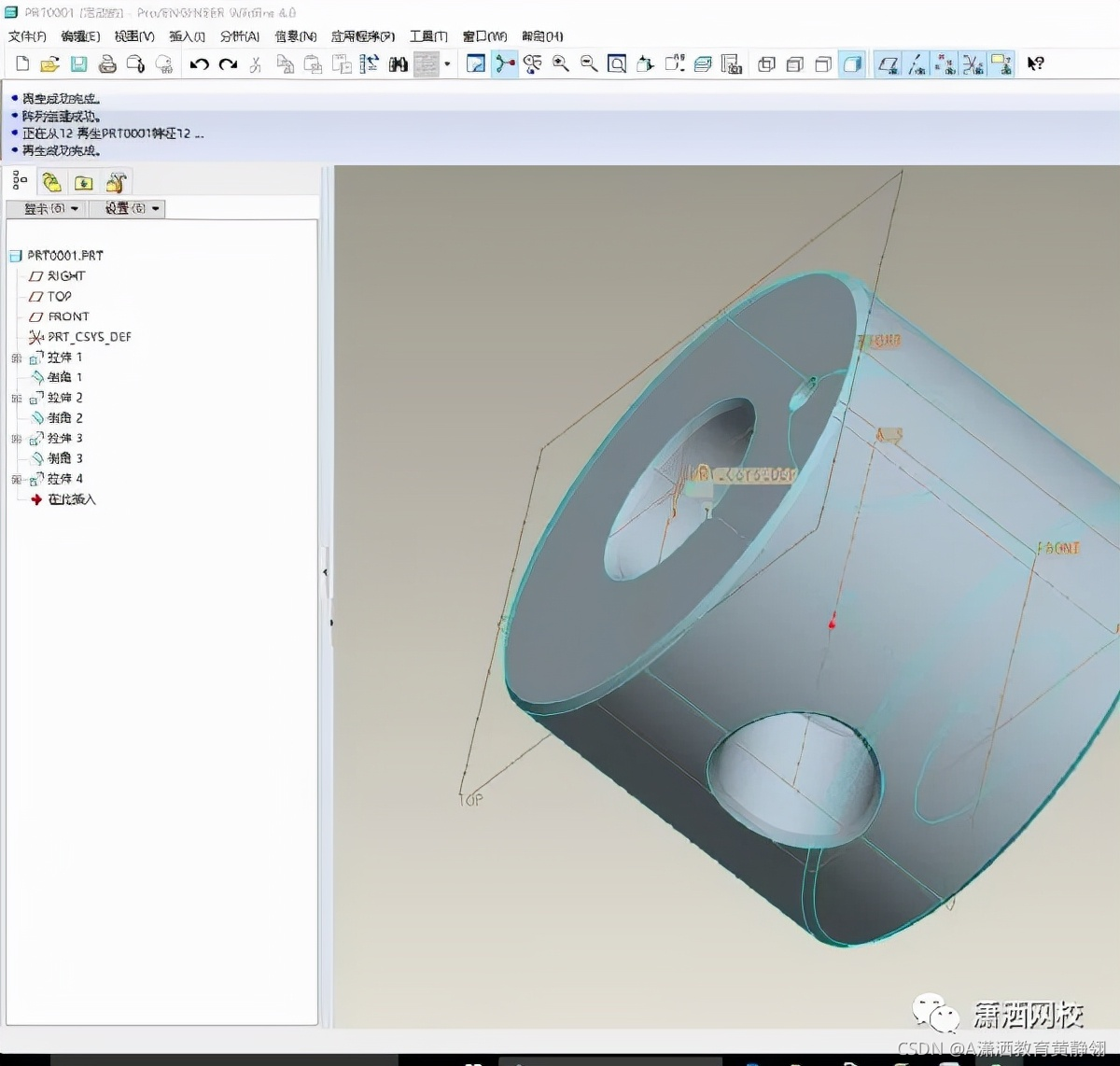
Task: Expand the 拉伸 4 feature node
Action: point(16,479)
